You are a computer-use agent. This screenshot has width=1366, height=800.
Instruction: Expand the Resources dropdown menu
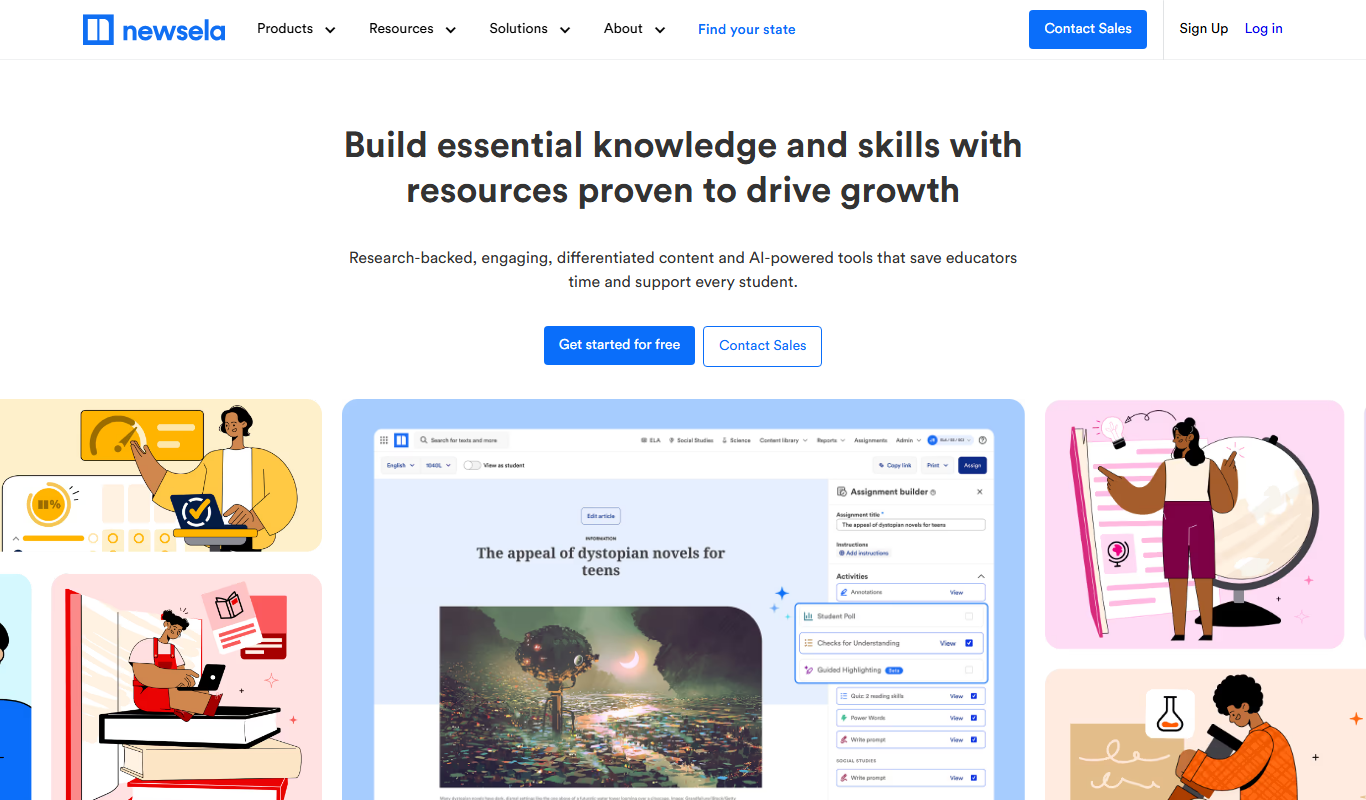pyautogui.click(x=412, y=29)
